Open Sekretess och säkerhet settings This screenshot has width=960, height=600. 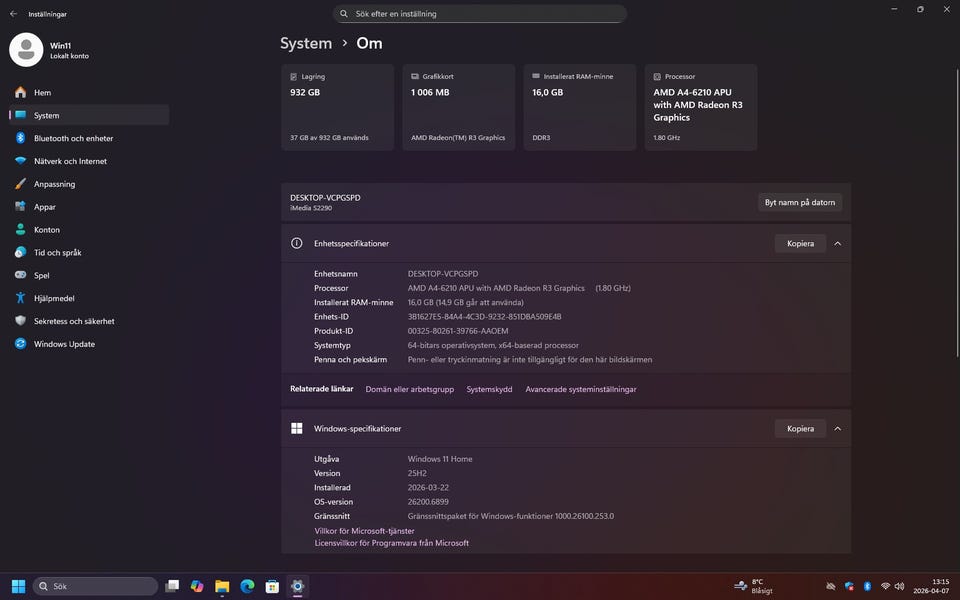tap(74, 321)
